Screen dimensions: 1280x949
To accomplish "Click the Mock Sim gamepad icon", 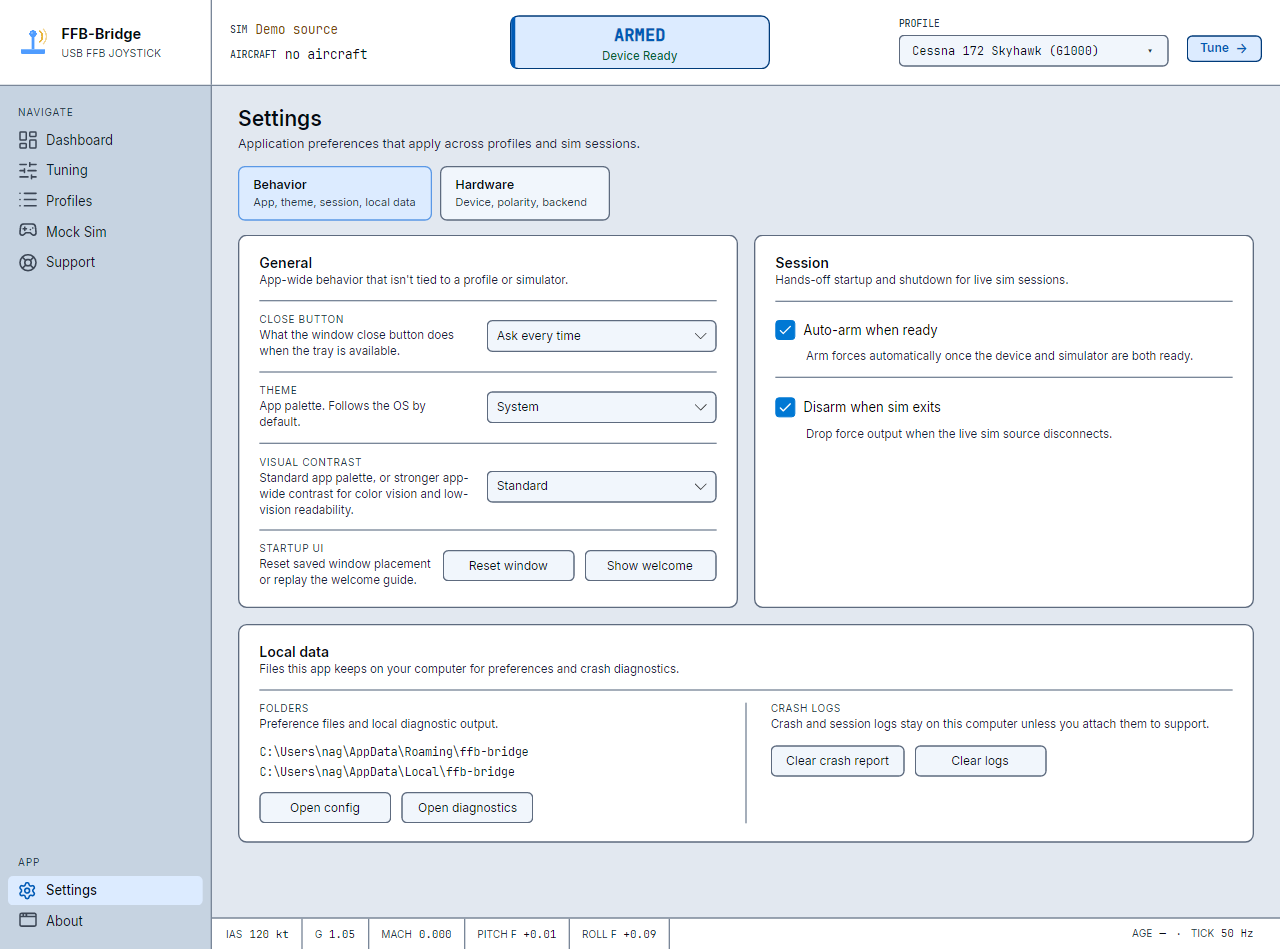I will click(x=28, y=231).
